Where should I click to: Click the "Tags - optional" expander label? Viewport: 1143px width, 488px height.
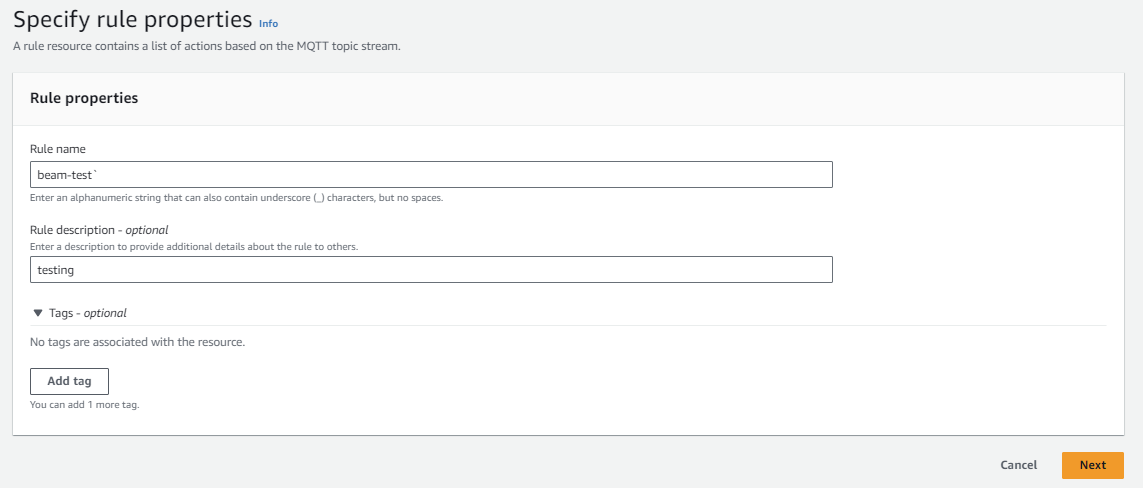tap(87, 313)
